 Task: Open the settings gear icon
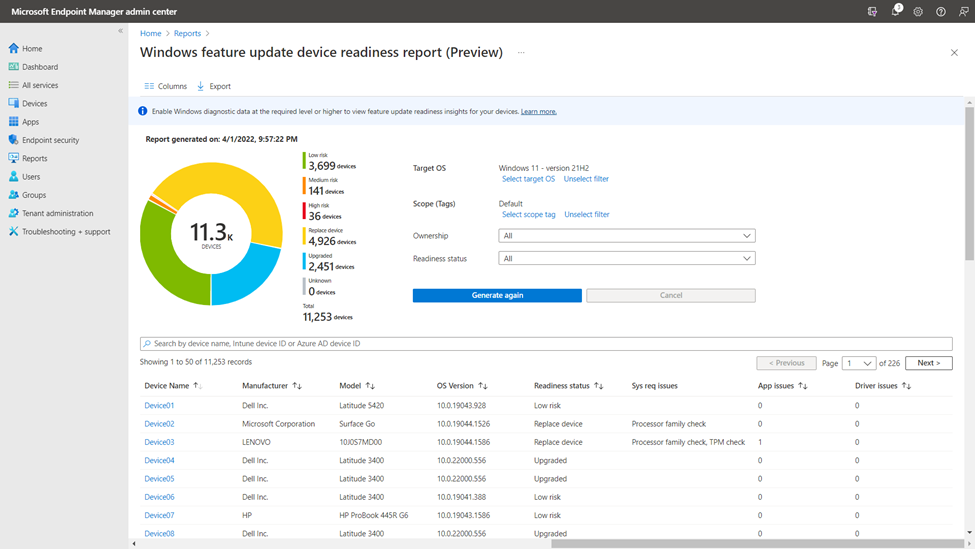click(x=918, y=12)
